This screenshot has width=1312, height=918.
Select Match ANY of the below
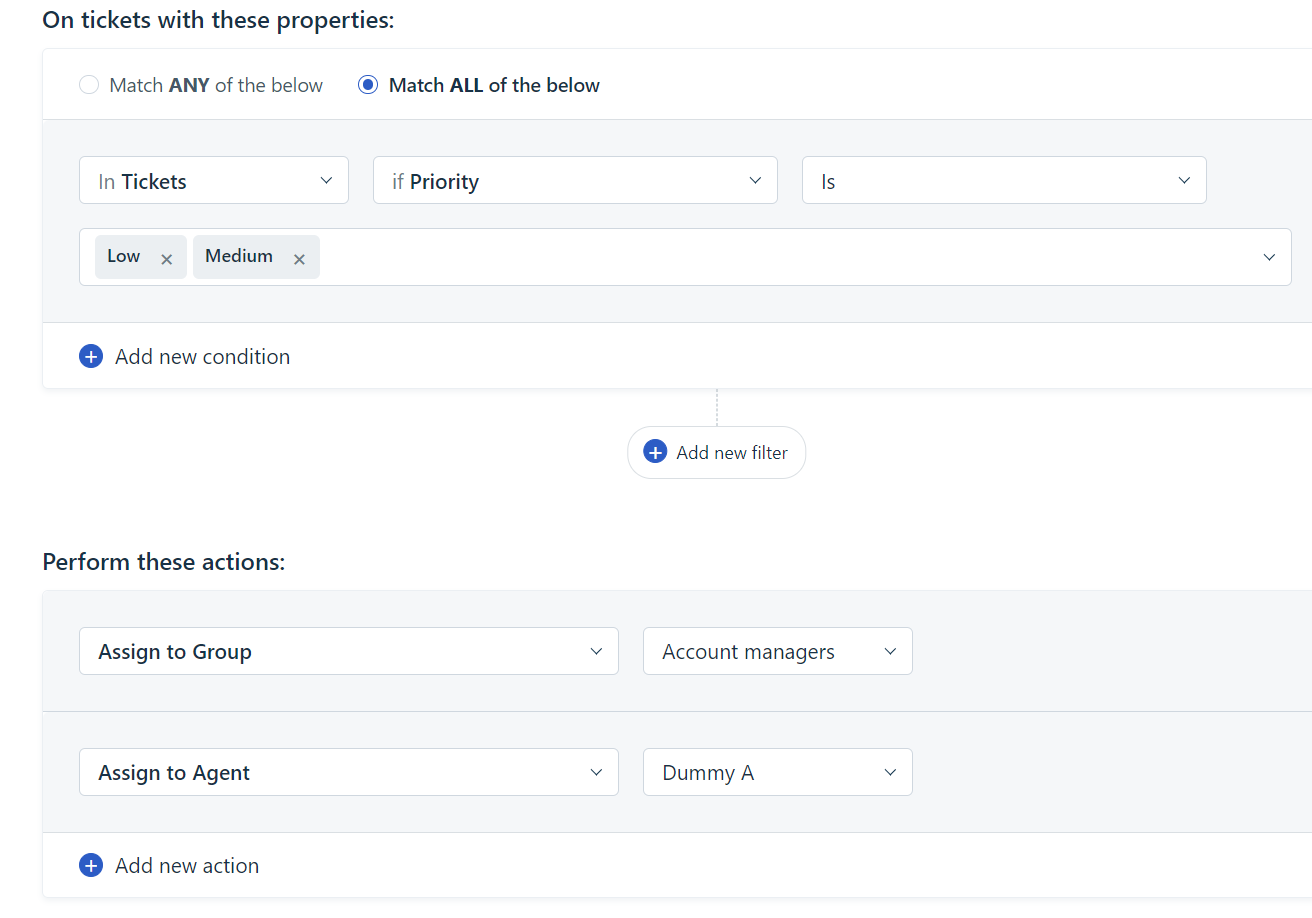(x=90, y=86)
